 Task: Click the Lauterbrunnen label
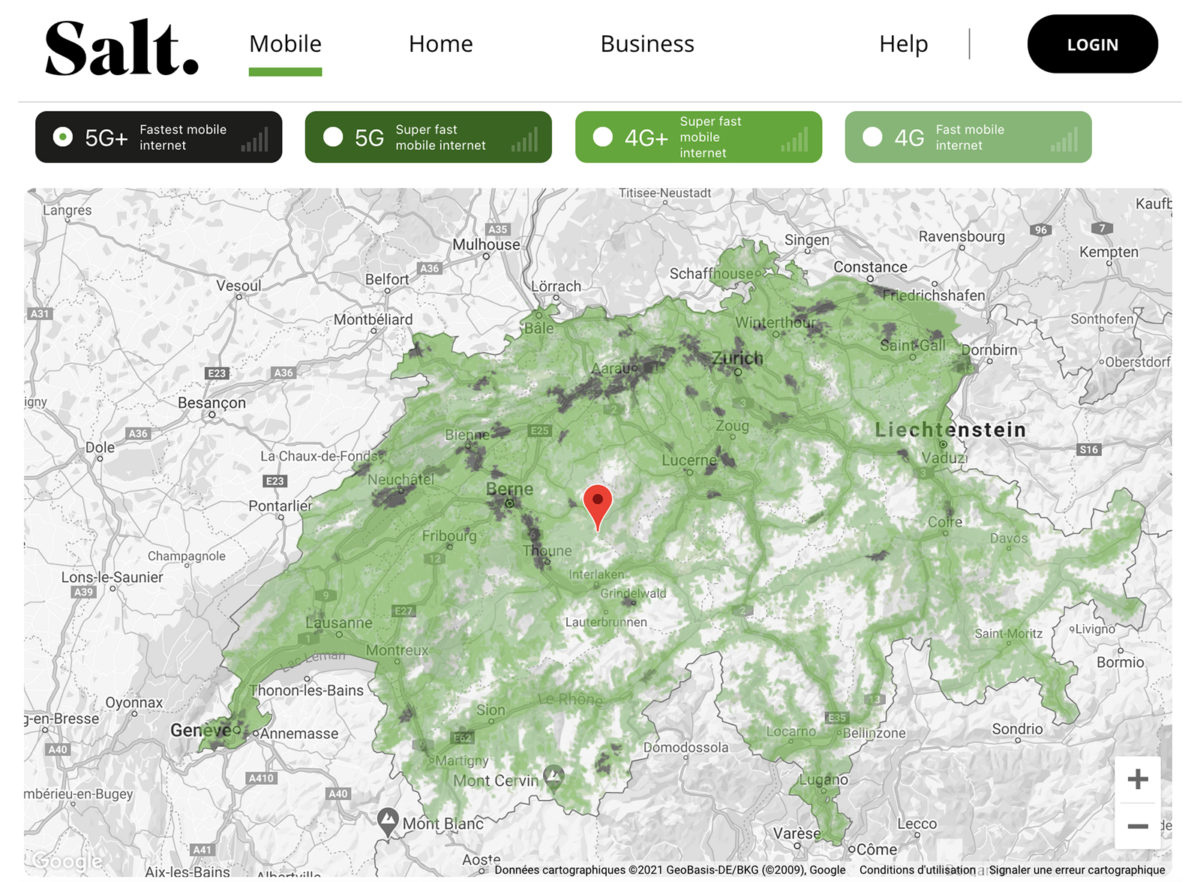click(x=606, y=621)
